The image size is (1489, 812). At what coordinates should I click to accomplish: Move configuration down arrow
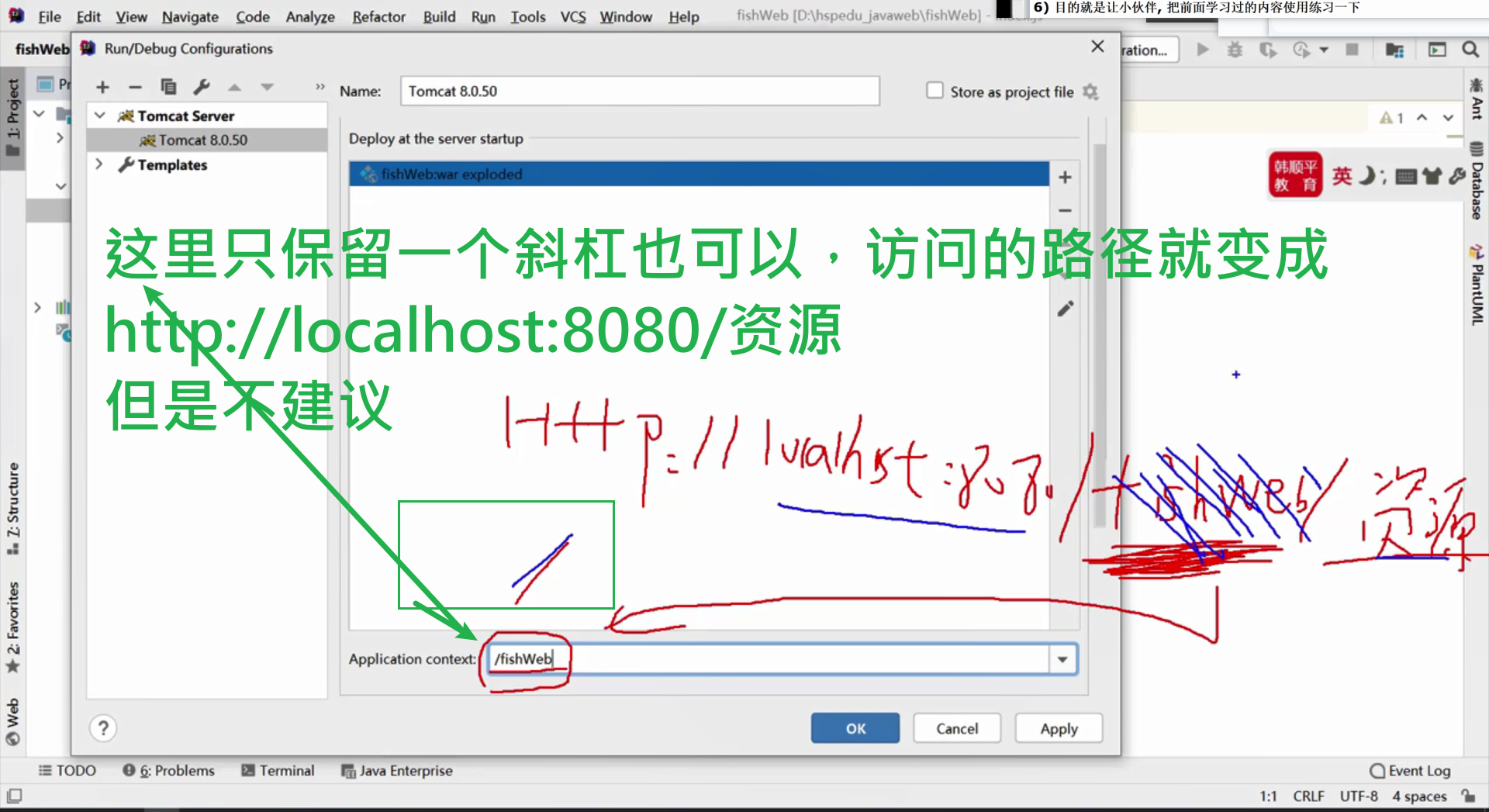tap(267, 88)
